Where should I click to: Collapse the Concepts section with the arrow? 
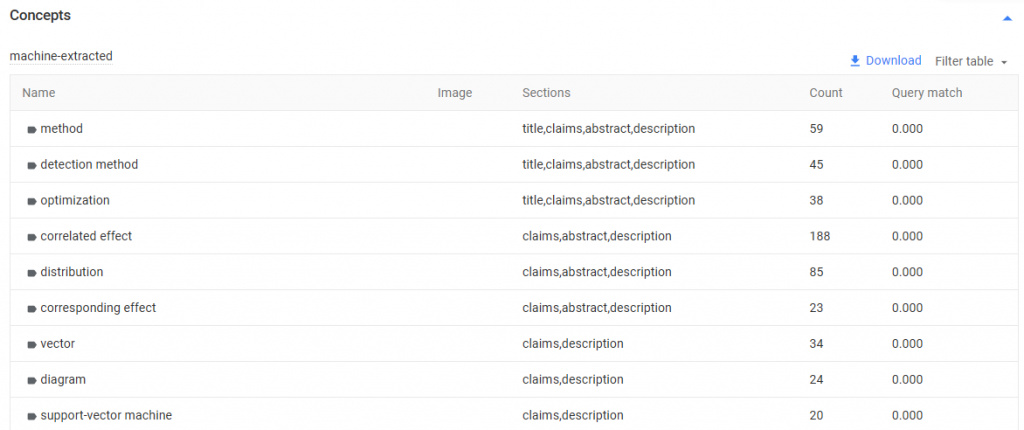[1007, 17]
